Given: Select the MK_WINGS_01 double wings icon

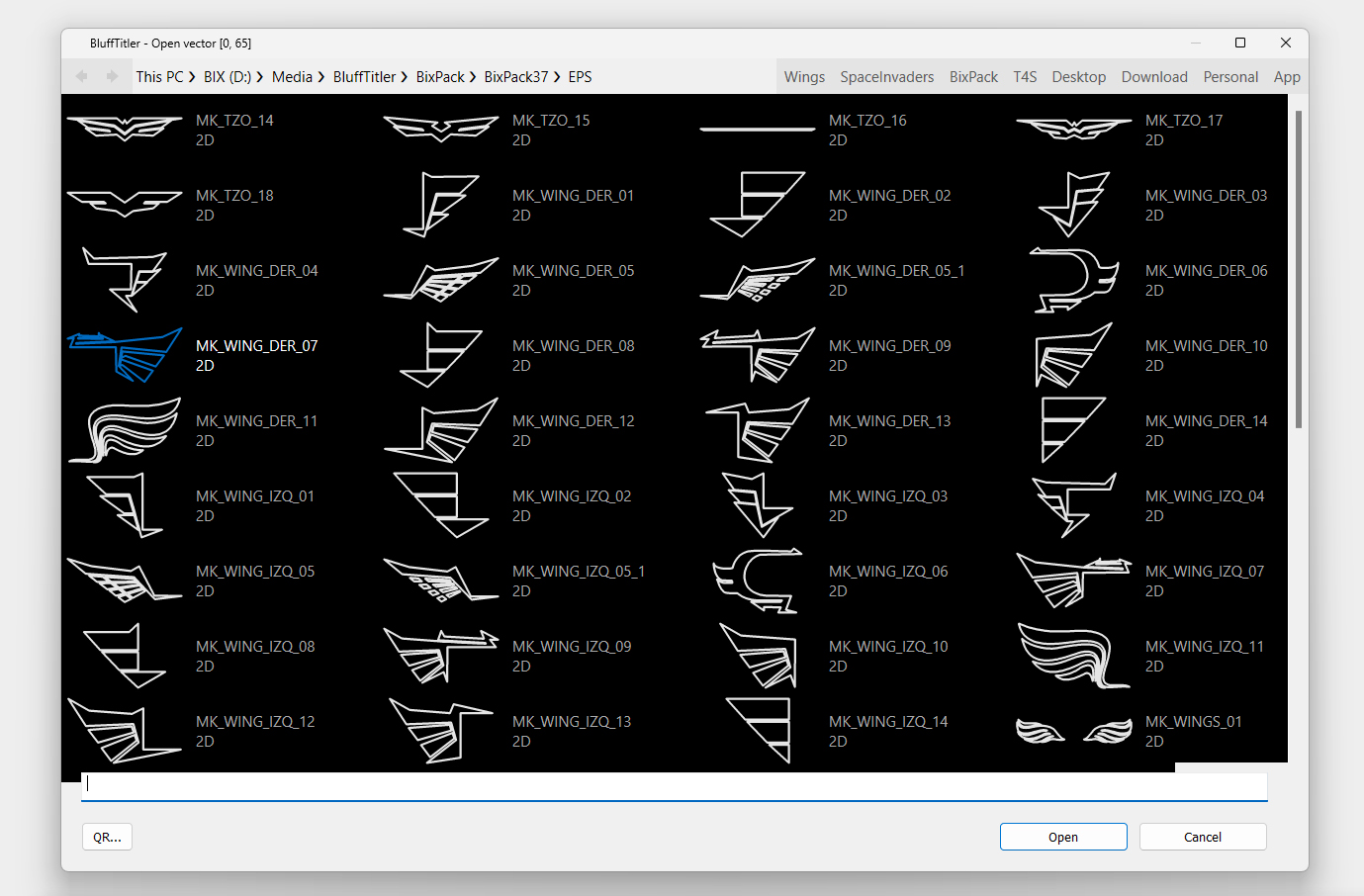Looking at the screenshot, I should [x=1074, y=731].
